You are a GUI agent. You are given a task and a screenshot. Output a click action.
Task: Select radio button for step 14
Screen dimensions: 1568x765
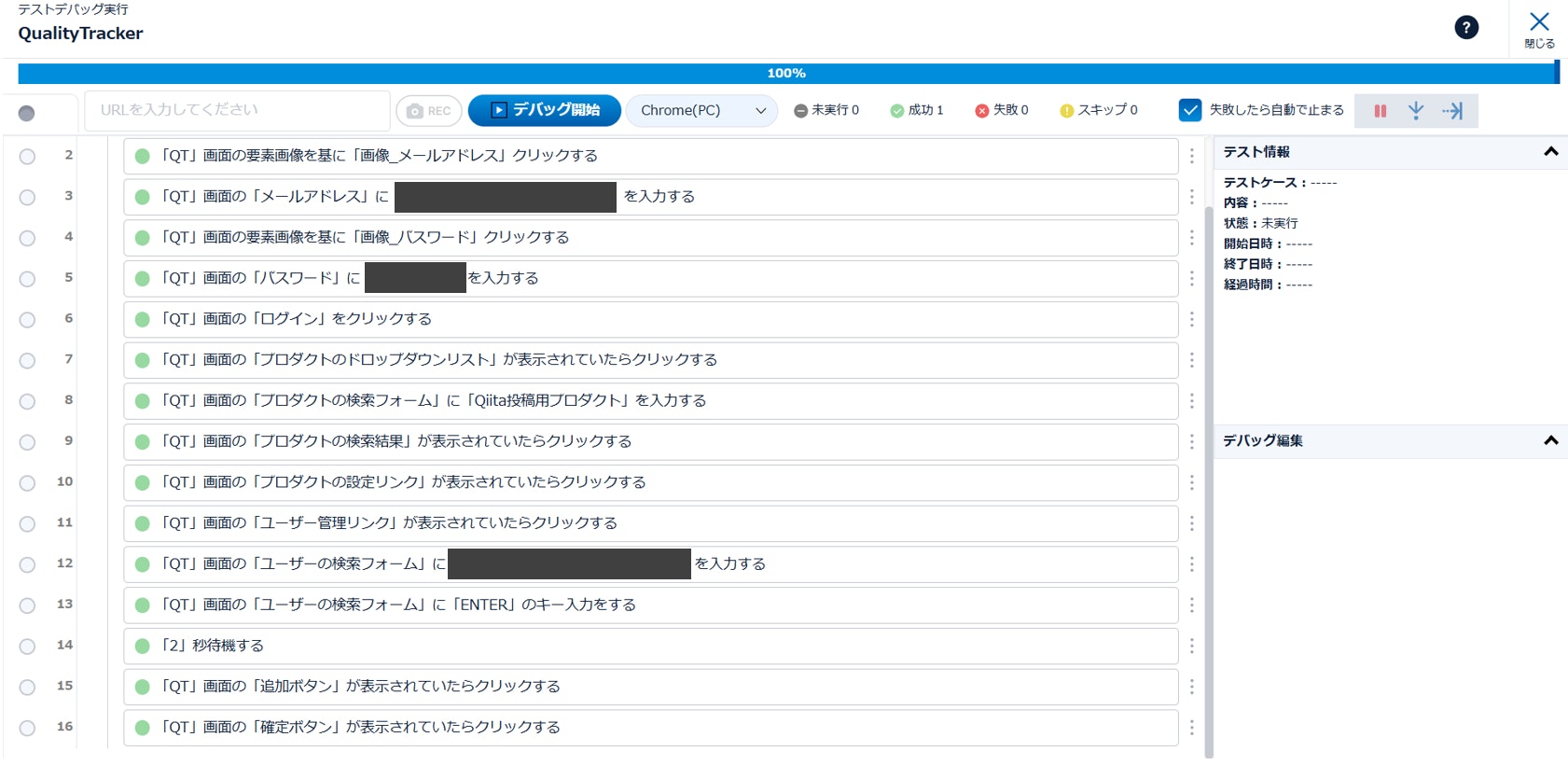27,647
